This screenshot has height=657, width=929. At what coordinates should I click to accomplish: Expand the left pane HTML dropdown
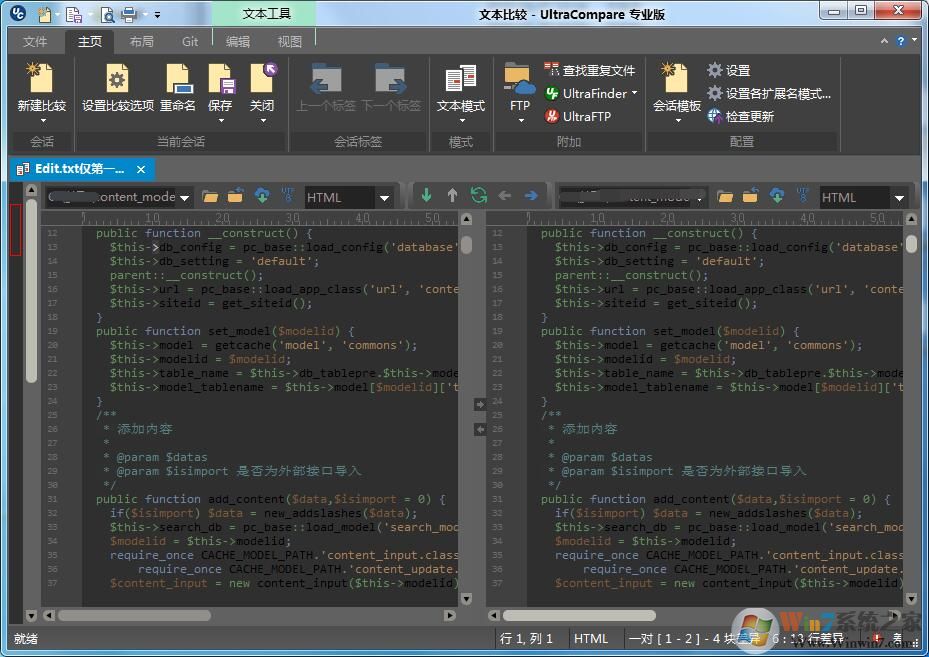click(x=384, y=198)
